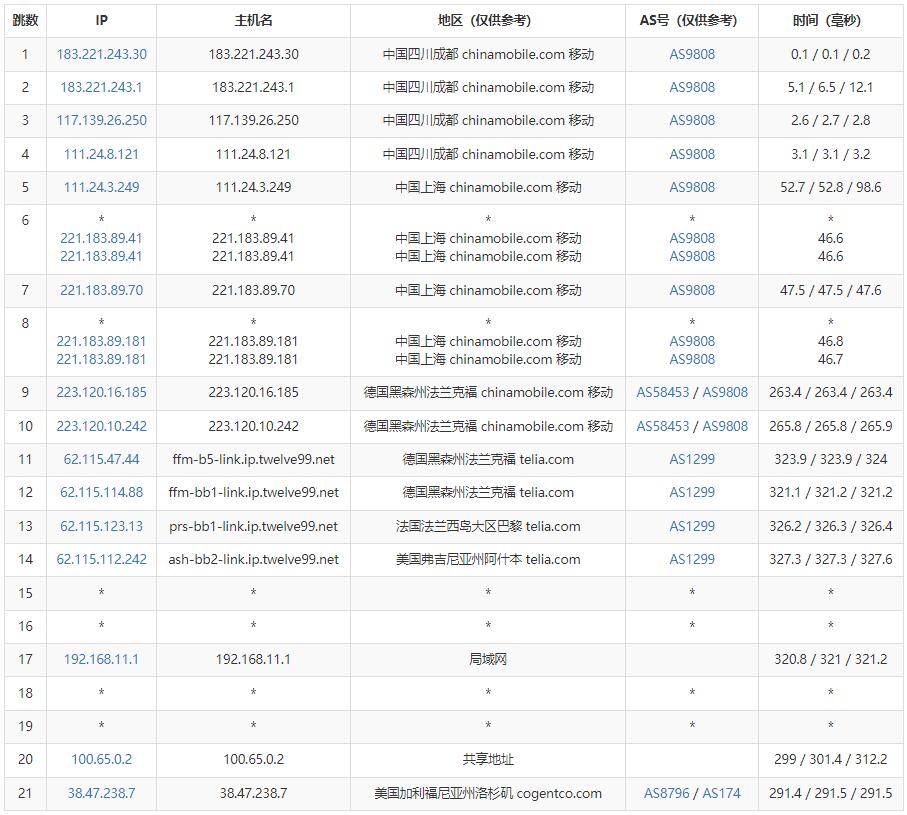Open IP link 223.120.10.242

(101, 426)
